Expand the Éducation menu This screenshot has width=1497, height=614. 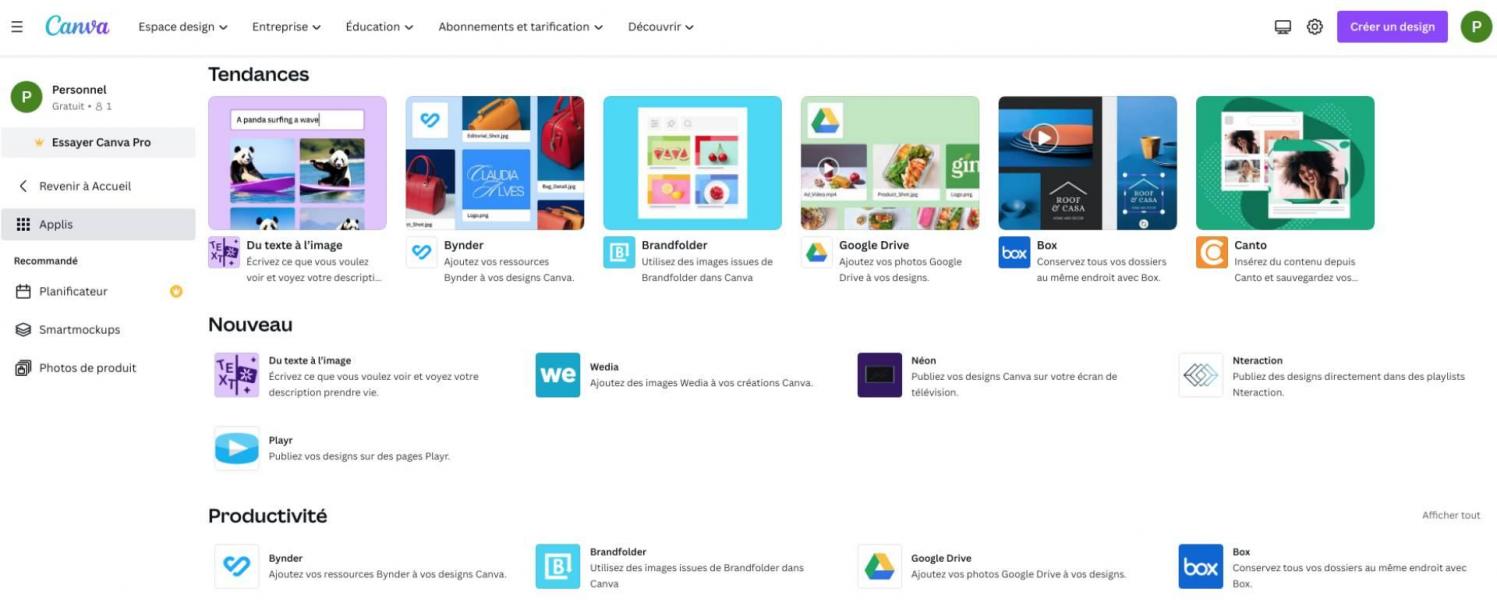pos(379,27)
